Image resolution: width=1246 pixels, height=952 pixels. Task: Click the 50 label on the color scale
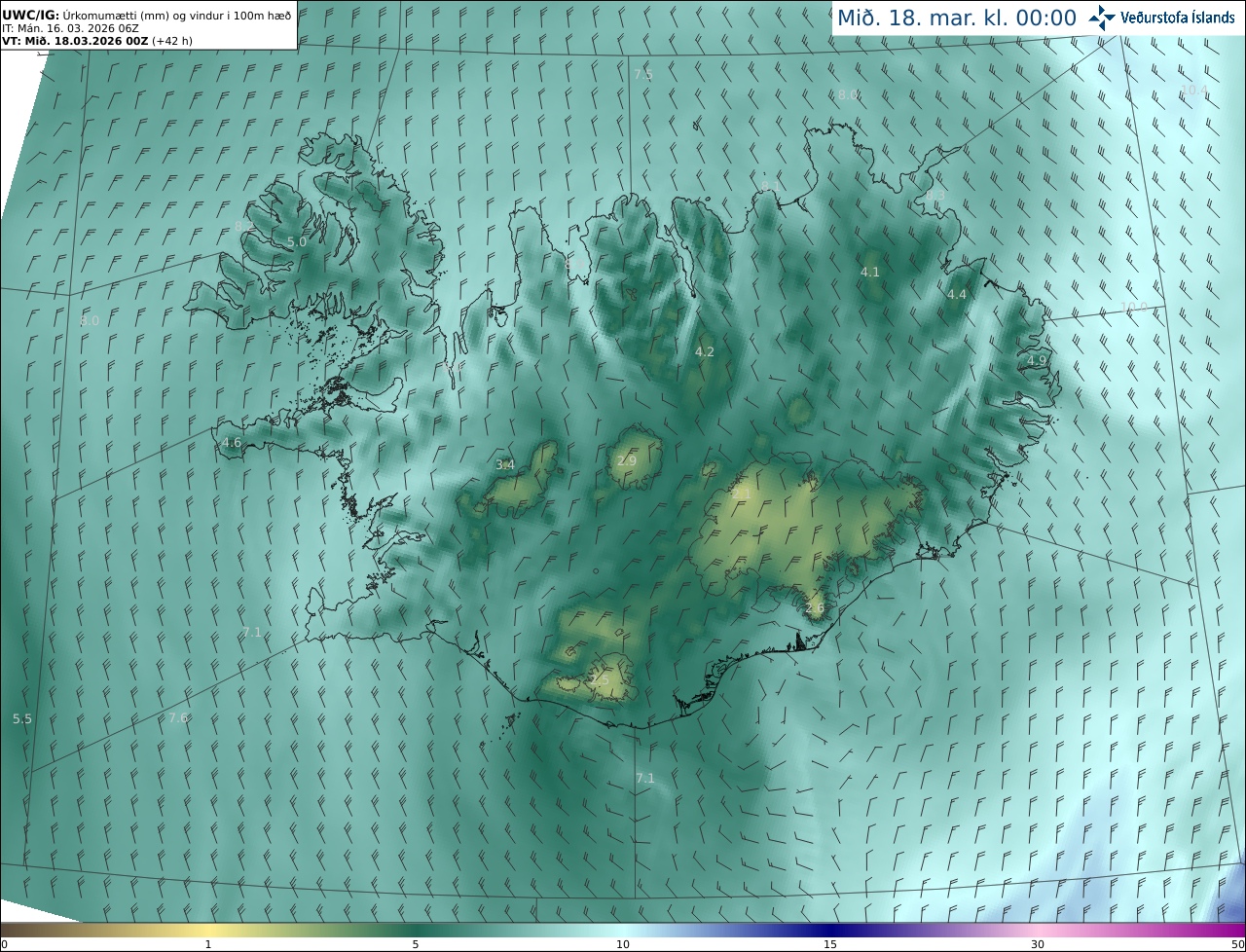1238,944
